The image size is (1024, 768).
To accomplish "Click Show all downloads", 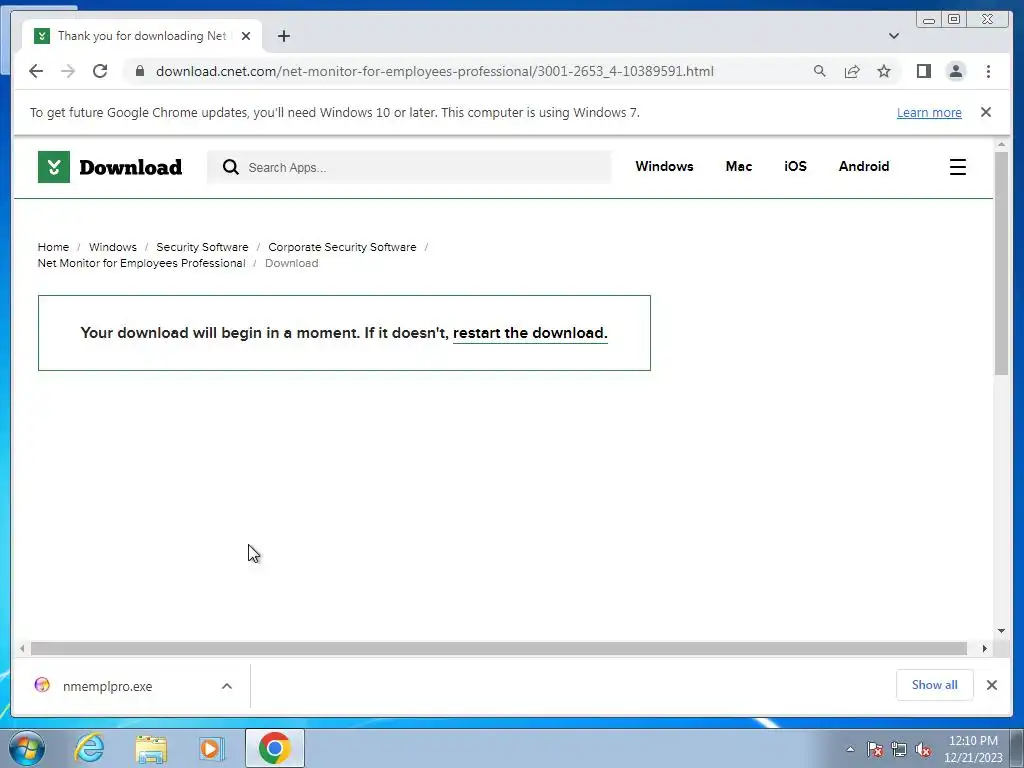I will 935,685.
